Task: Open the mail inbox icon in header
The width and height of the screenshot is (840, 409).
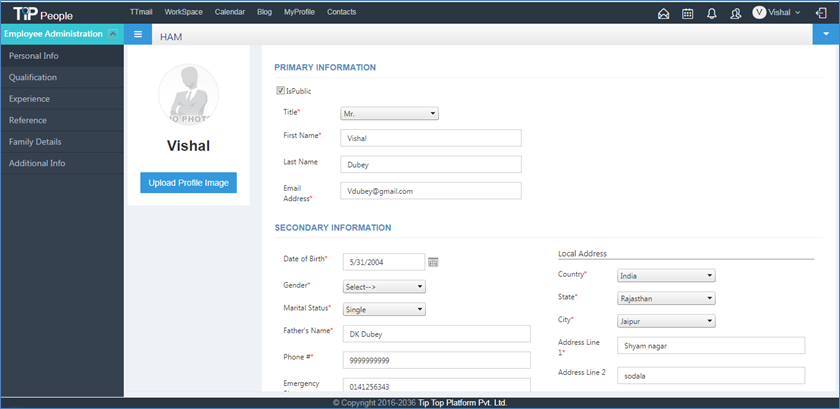Action: coord(663,13)
